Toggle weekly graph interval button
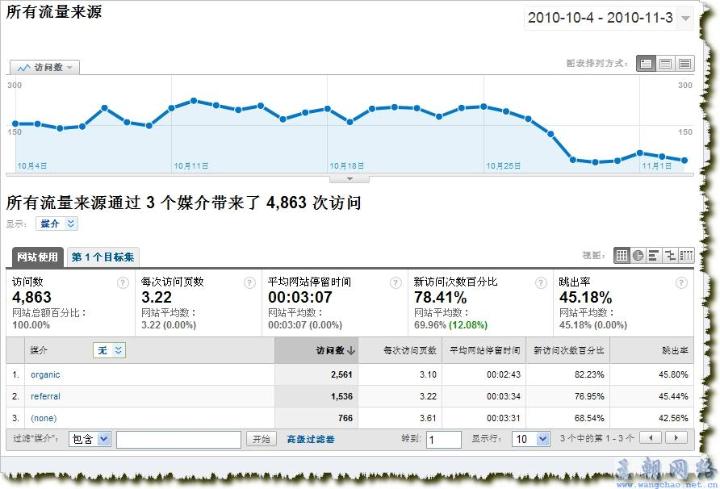The image size is (720, 489). (x=665, y=63)
